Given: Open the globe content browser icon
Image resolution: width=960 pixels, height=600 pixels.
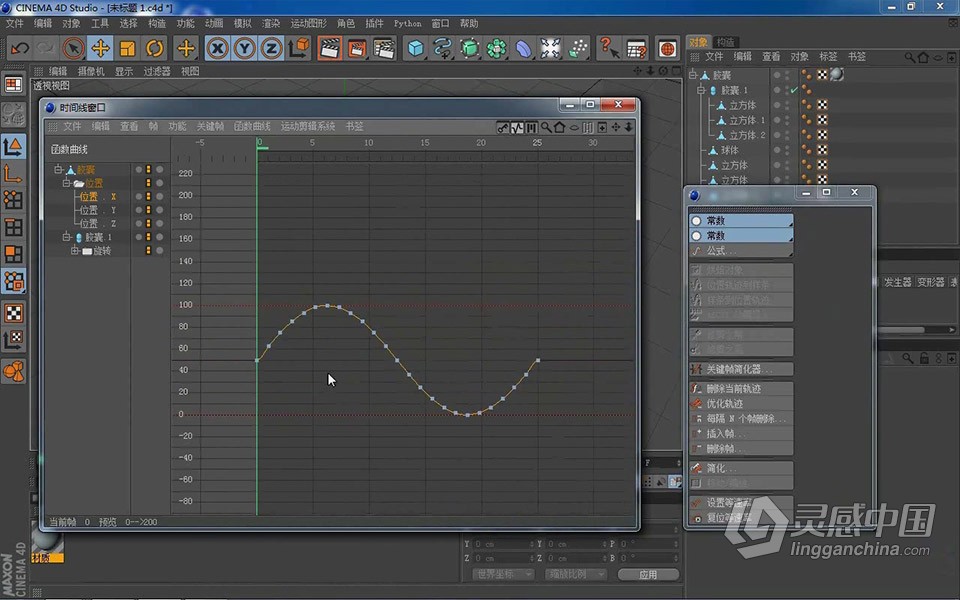Looking at the screenshot, I should coord(667,48).
